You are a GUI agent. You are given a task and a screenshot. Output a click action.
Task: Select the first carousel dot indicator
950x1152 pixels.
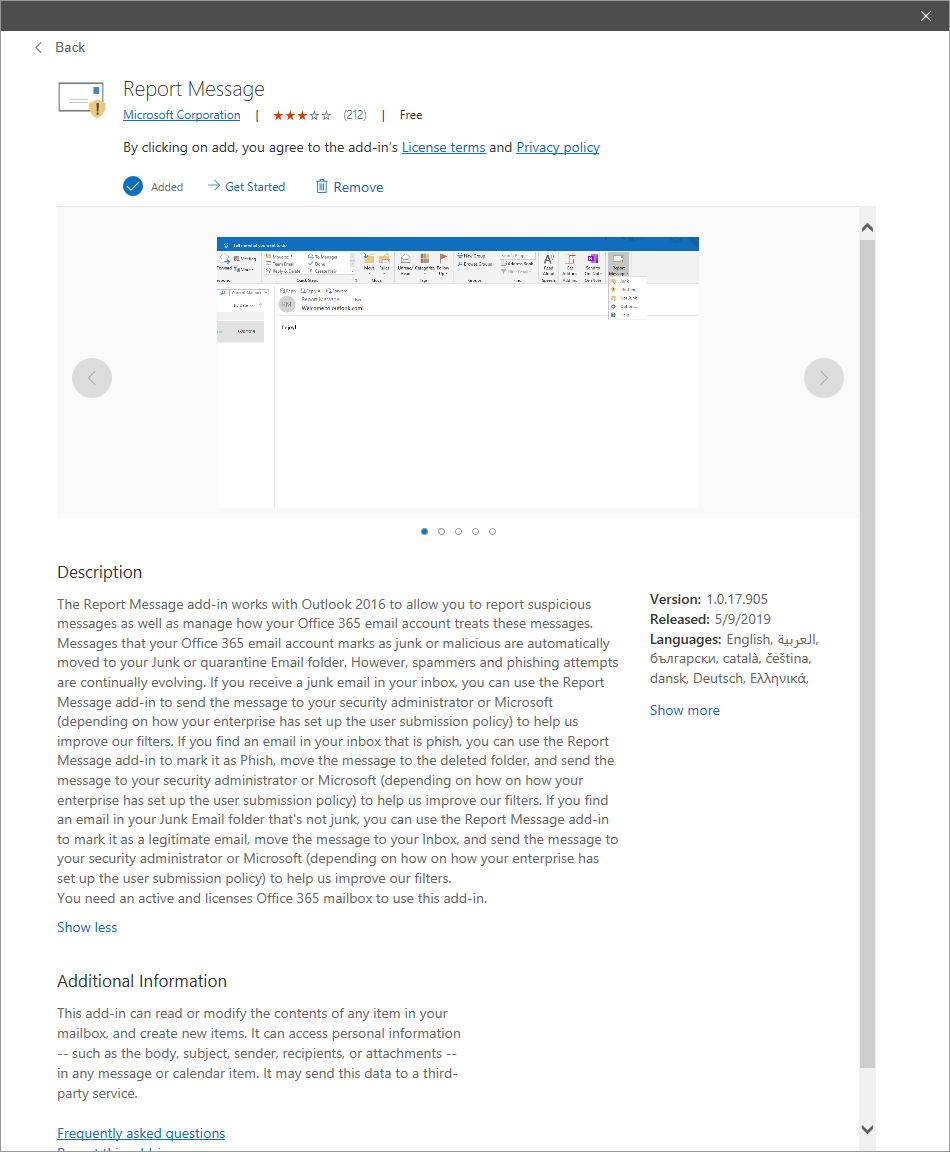424,531
